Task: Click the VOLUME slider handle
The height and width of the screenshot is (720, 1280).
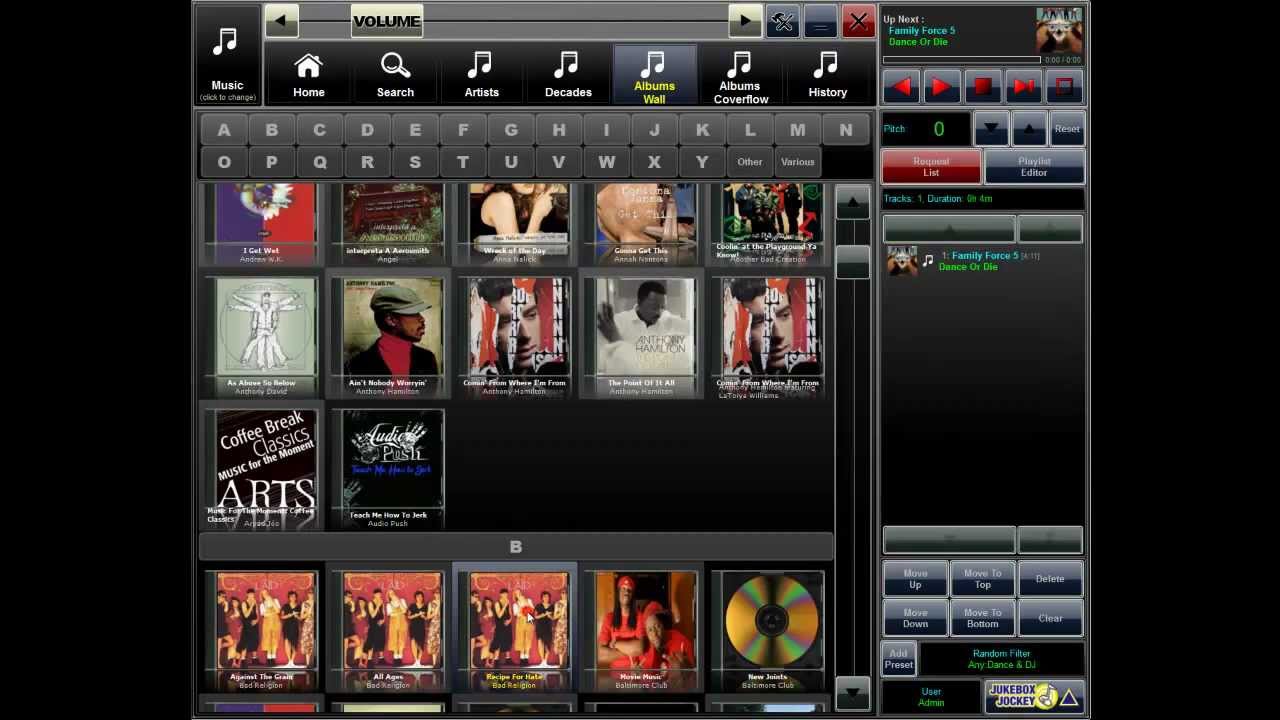Action: click(386, 21)
